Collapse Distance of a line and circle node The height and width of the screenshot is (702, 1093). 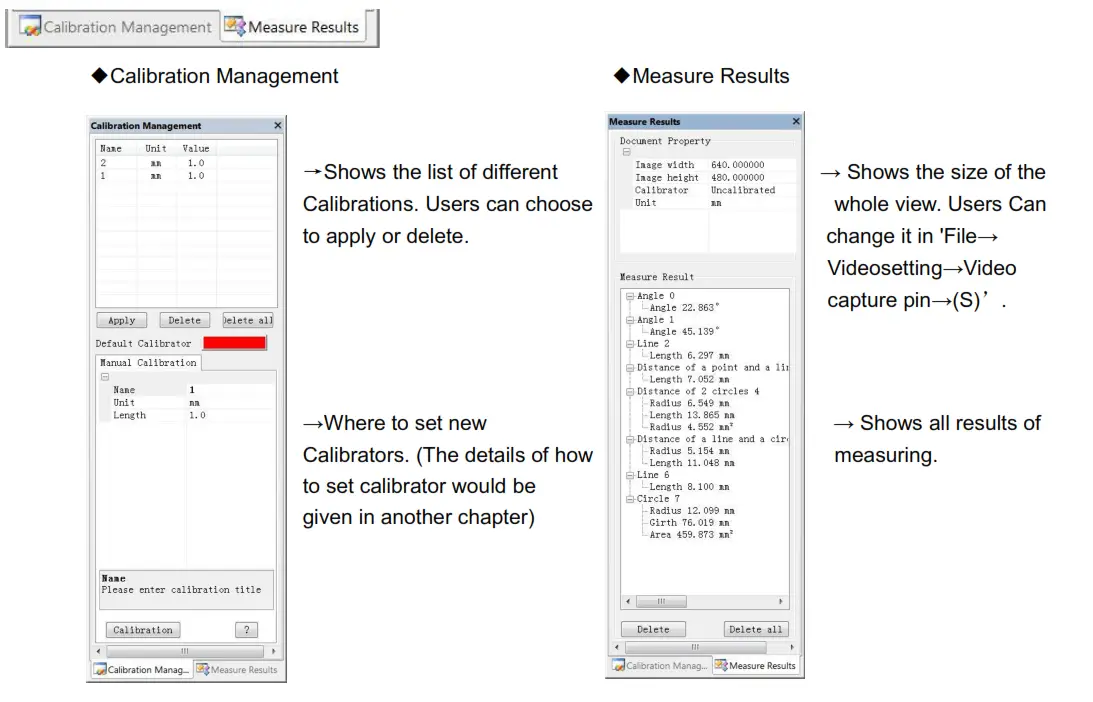(x=630, y=439)
